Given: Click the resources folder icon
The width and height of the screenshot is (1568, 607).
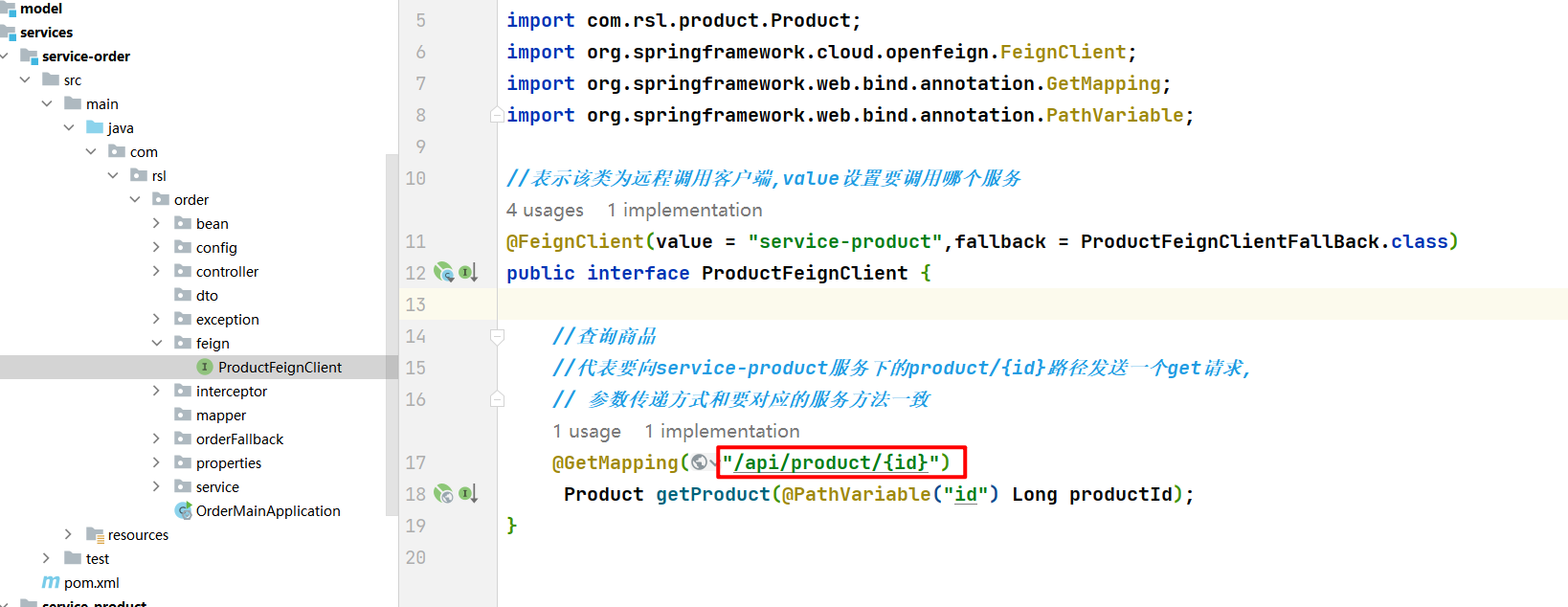Looking at the screenshot, I should pos(96,534).
